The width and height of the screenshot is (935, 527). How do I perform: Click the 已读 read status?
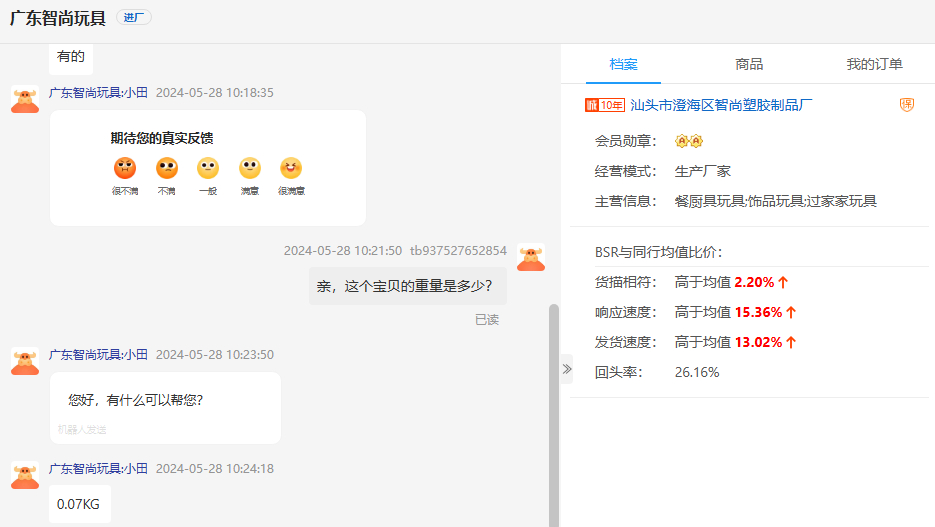pos(487,320)
